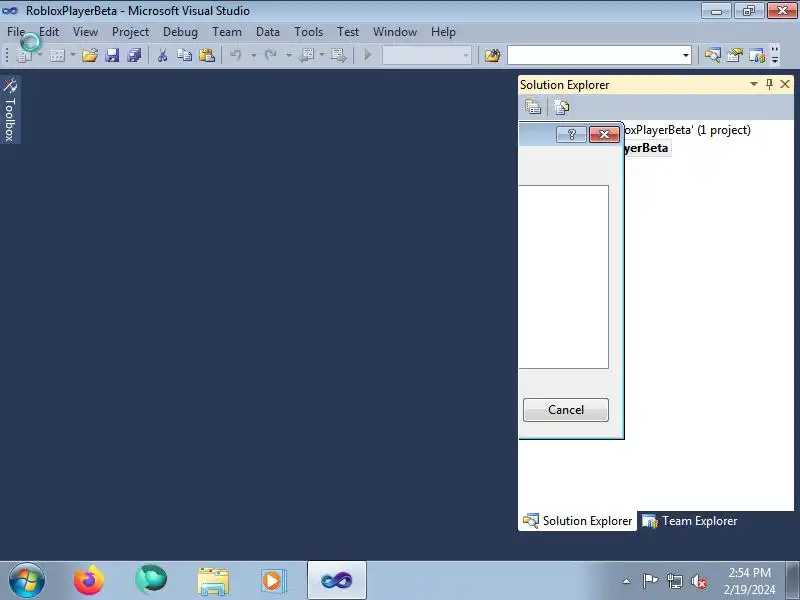The height and width of the screenshot is (600, 800).
Task: Click the Paste clipboard icon
Action: pos(207,55)
